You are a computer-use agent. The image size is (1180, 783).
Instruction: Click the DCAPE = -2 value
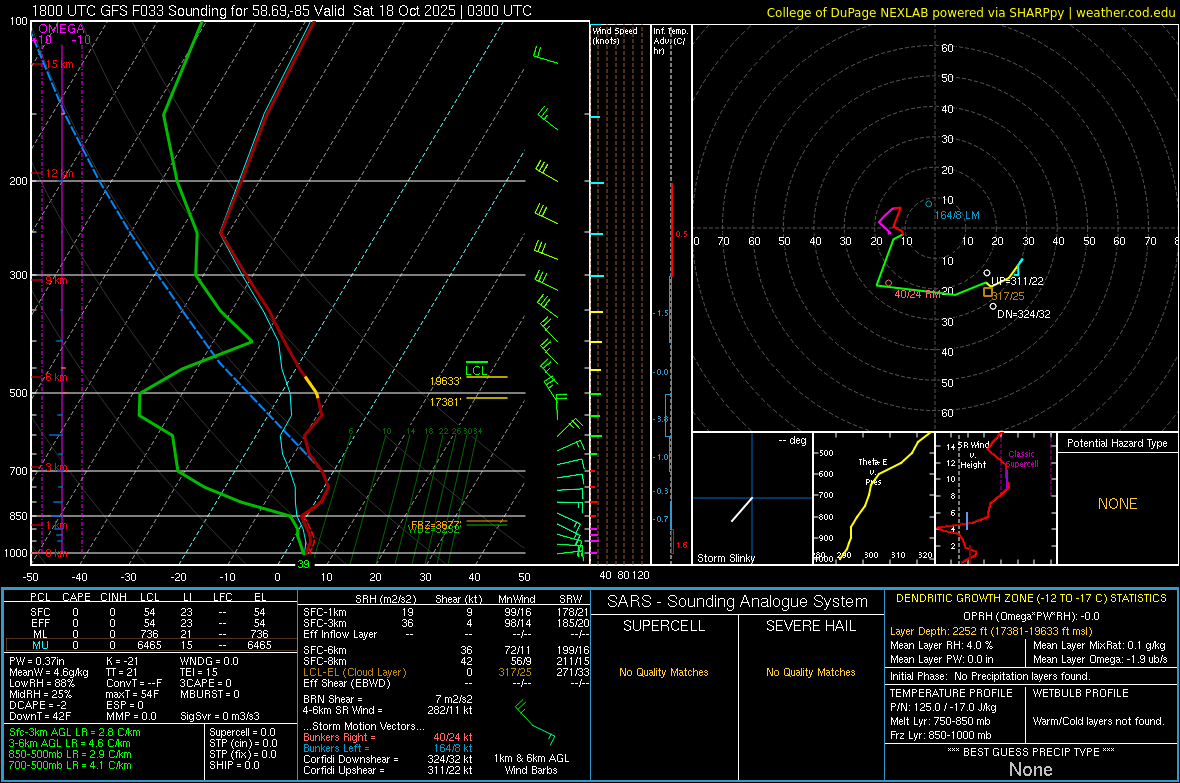point(38,705)
